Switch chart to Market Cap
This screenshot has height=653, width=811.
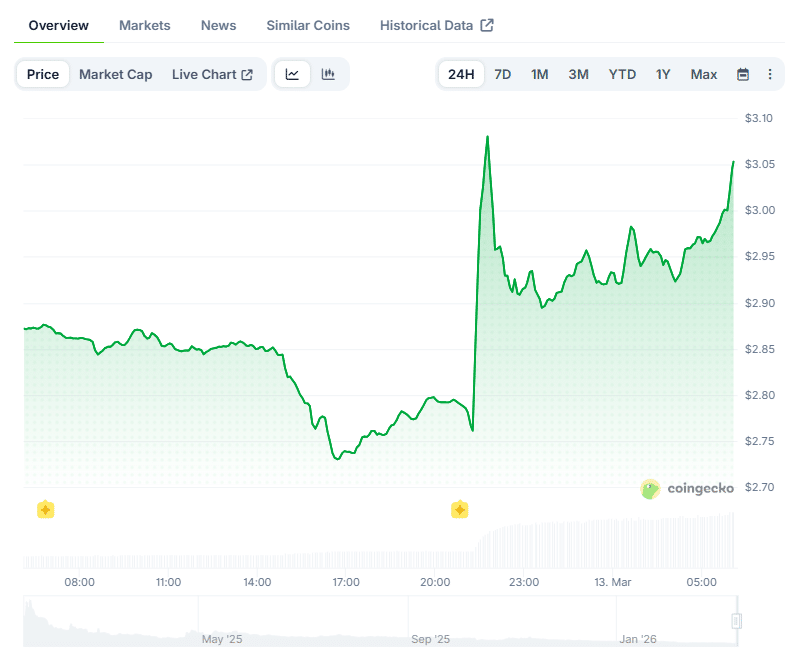(115, 74)
